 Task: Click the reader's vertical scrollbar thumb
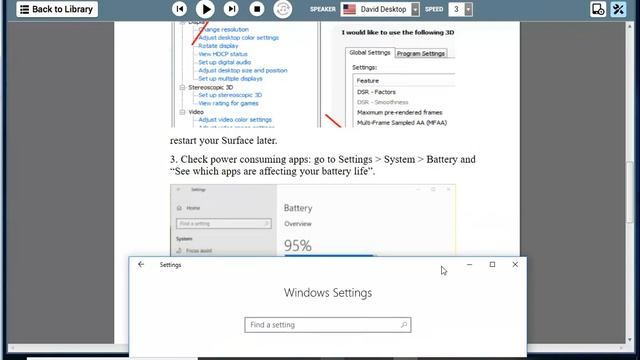pyautogui.click(x=630, y=192)
